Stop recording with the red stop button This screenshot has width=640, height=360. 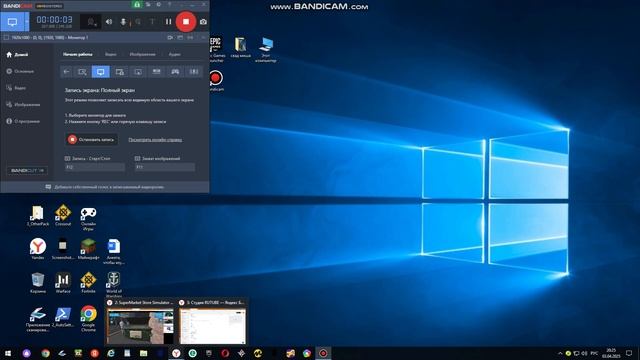click(x=186, y=22)
